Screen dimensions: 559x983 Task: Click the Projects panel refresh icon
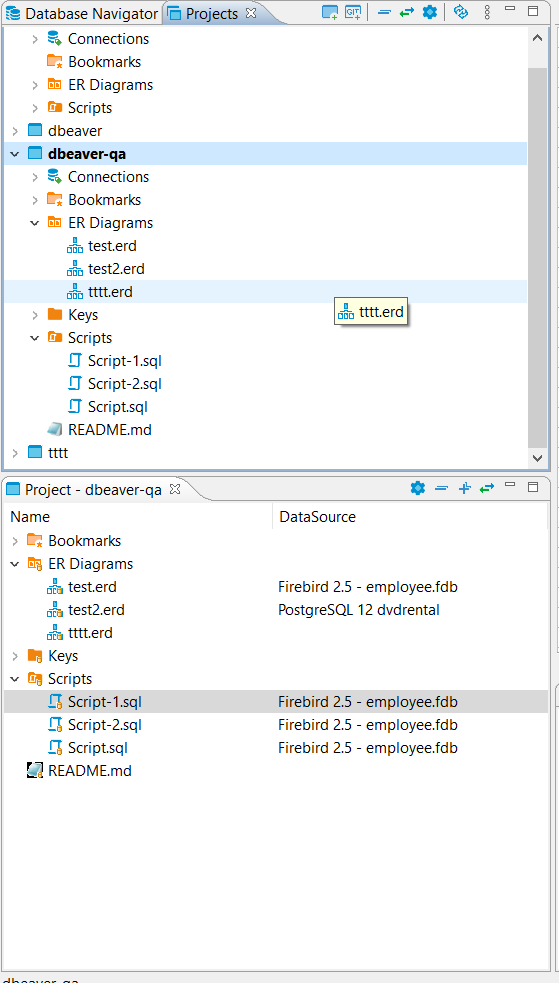pos(461,12)
